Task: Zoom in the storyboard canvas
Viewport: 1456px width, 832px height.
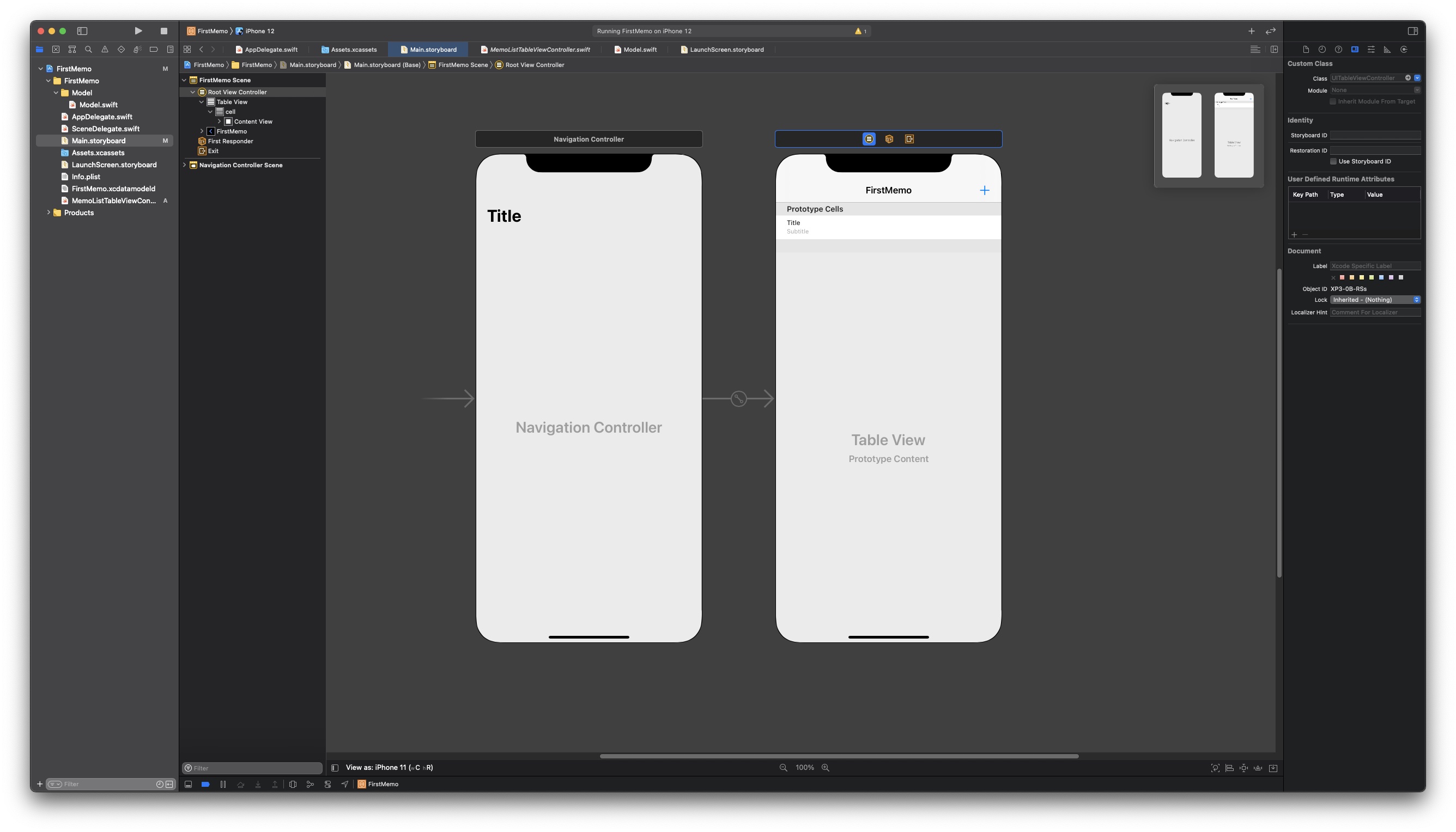Action: point(825,767)
